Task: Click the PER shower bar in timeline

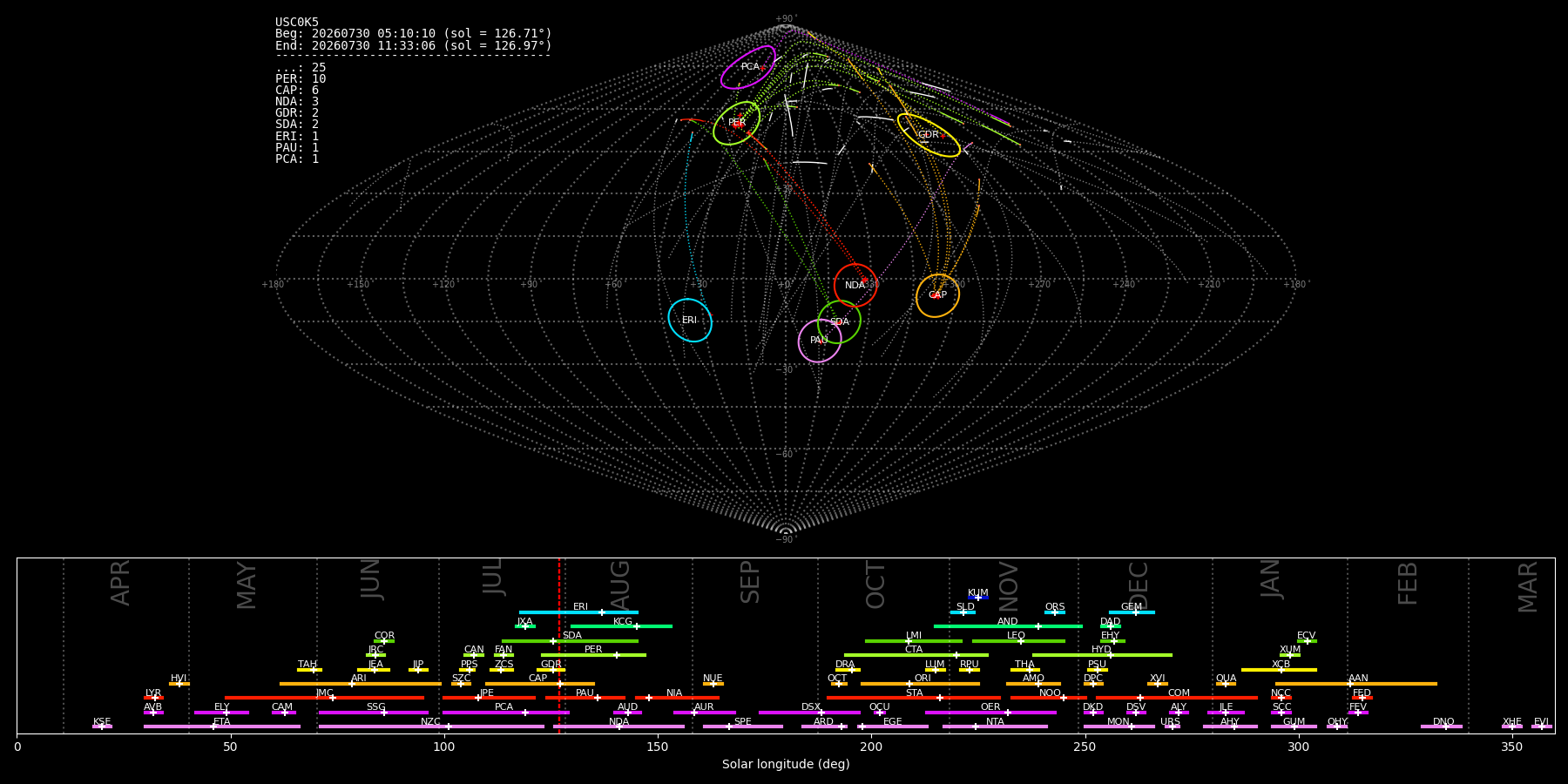Action: pyautogui.click(x=593, y=655)
